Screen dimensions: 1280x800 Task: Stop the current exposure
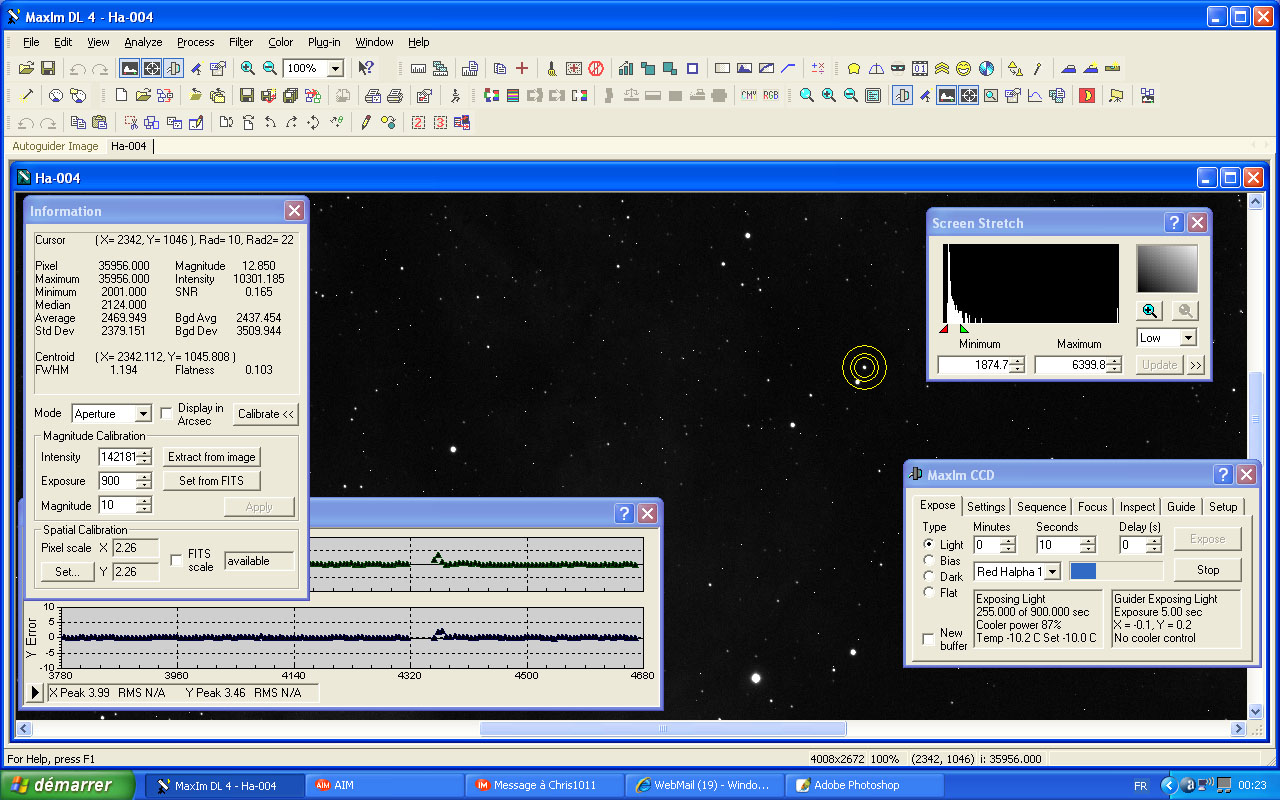1208,570
